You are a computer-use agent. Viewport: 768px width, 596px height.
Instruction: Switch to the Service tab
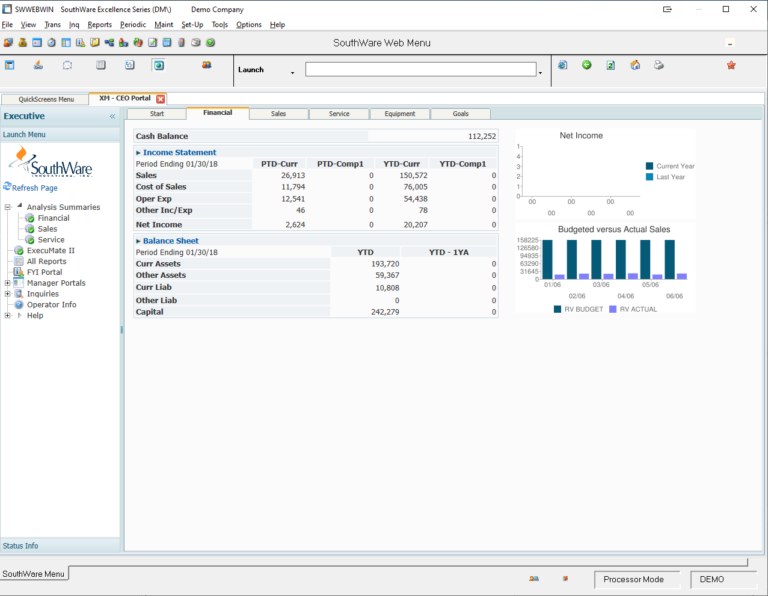339,114
